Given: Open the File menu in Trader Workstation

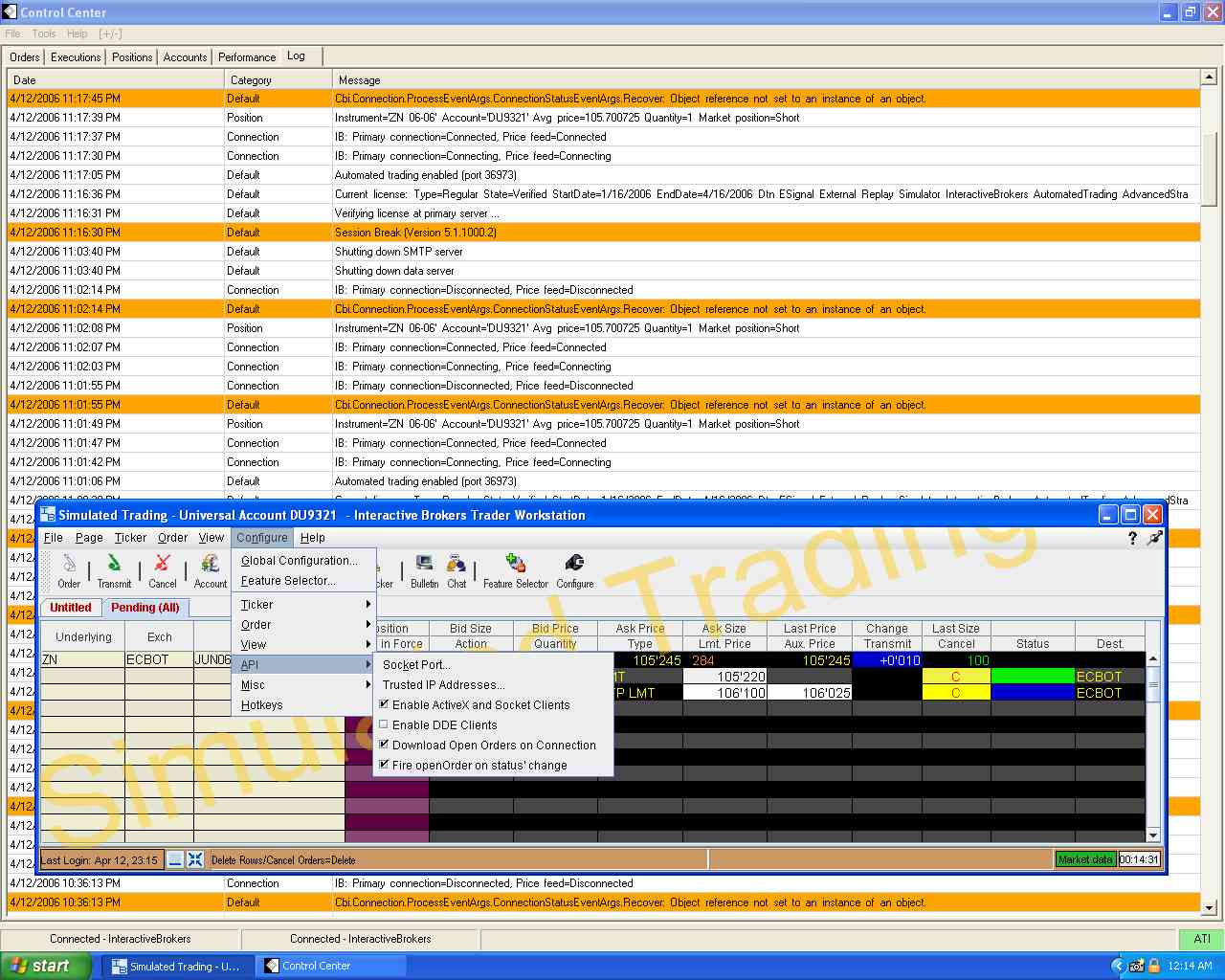Looking at the screenshot, I should tap(54, 538).
